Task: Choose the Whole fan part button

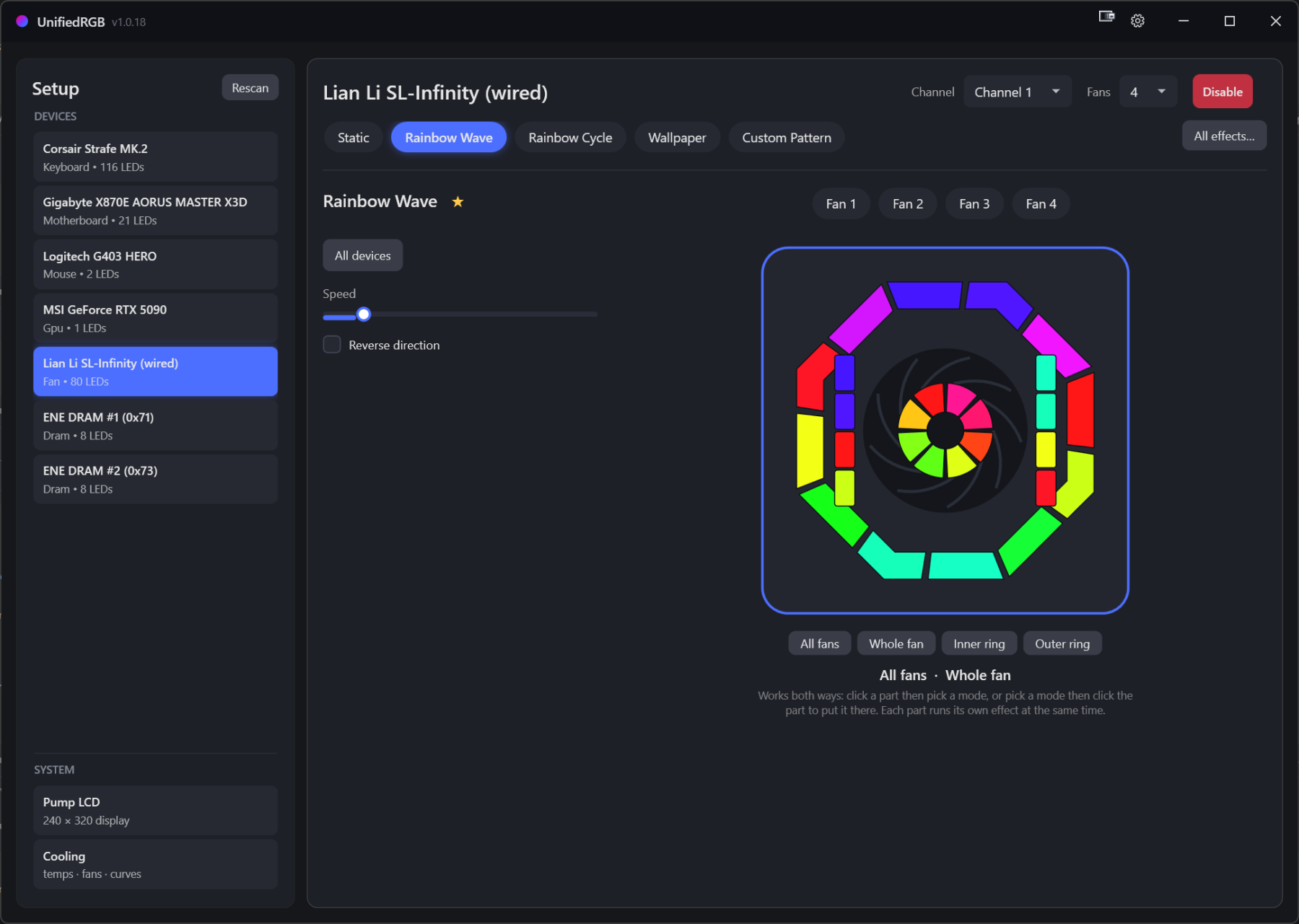Action: 896,643
